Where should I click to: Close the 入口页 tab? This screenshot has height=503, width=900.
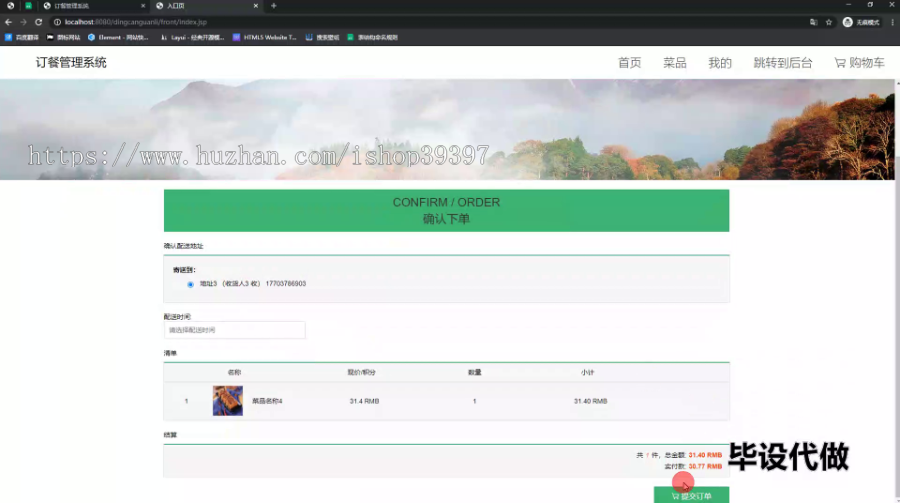click(x=255, y=6)
